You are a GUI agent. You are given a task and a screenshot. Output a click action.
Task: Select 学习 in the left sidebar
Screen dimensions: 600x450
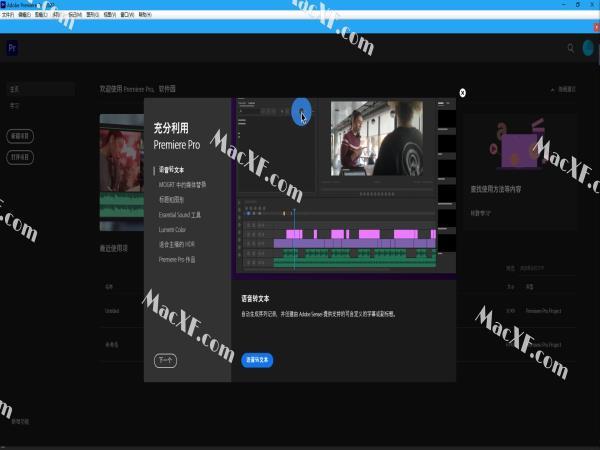point(15,106)
